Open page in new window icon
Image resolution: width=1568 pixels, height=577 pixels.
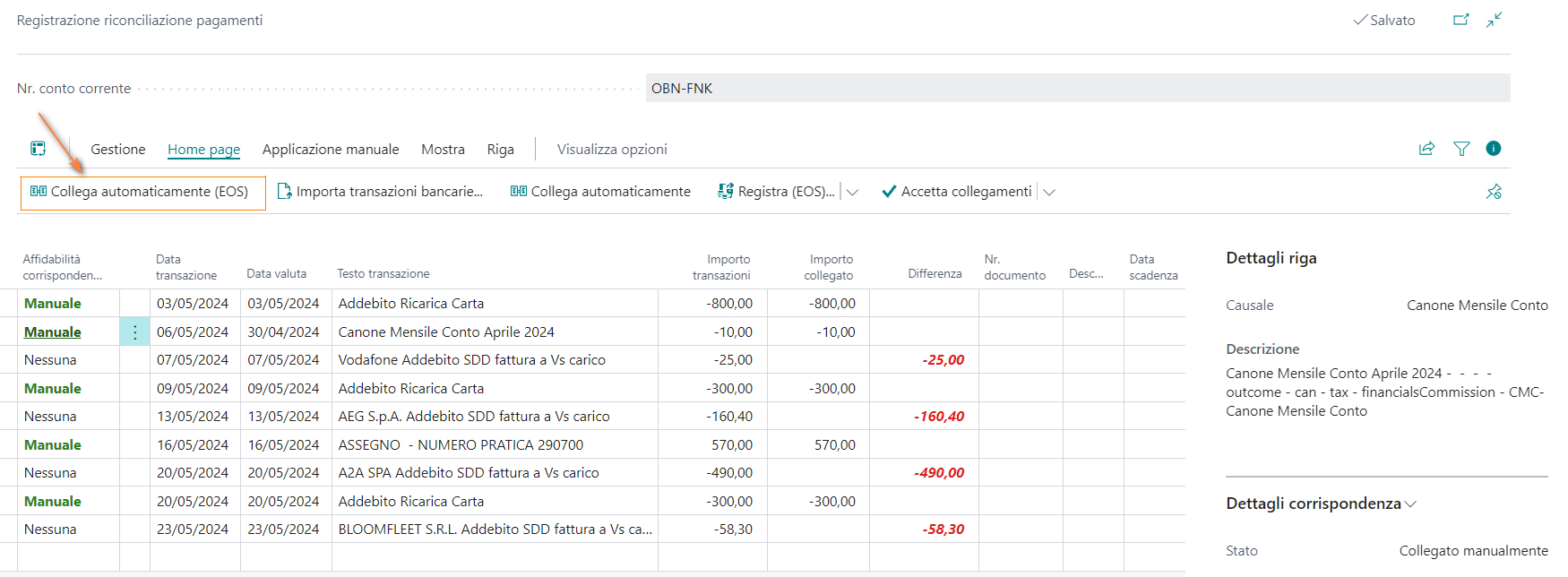(x=1460, y=20)
